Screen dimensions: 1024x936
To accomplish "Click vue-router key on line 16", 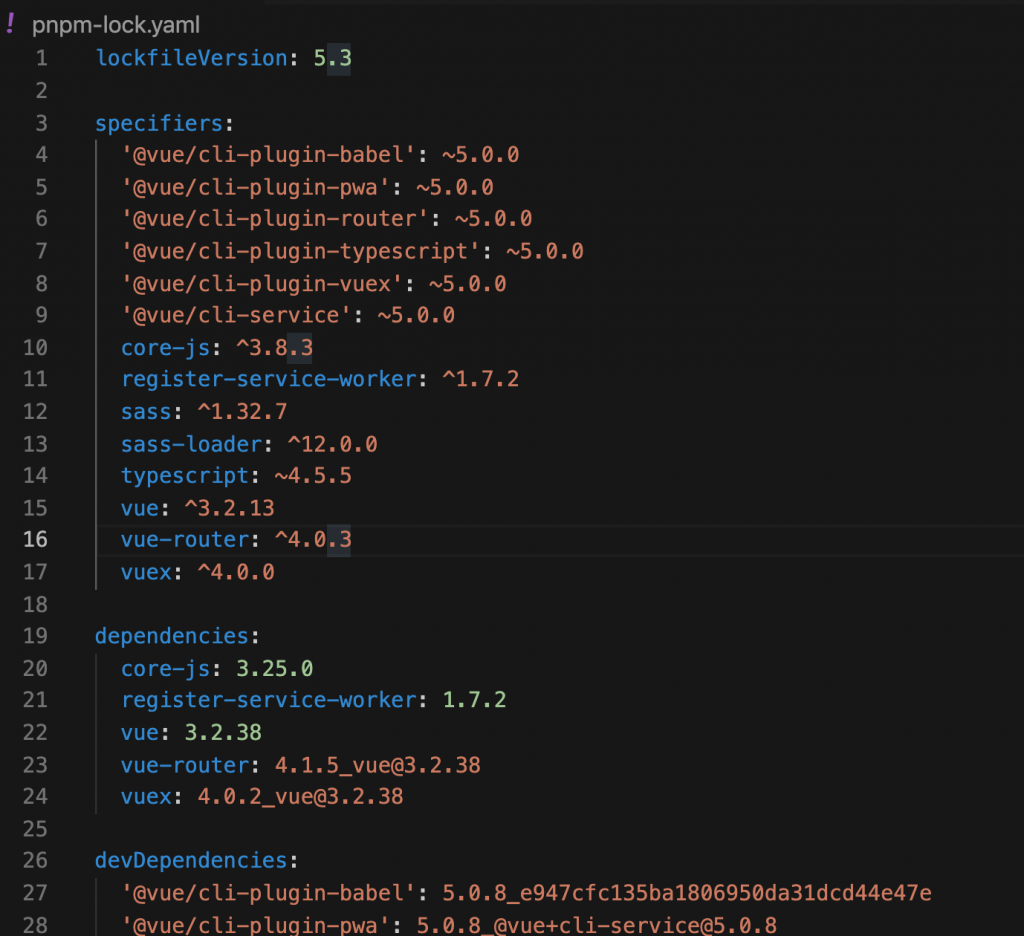I will point(185,540).
